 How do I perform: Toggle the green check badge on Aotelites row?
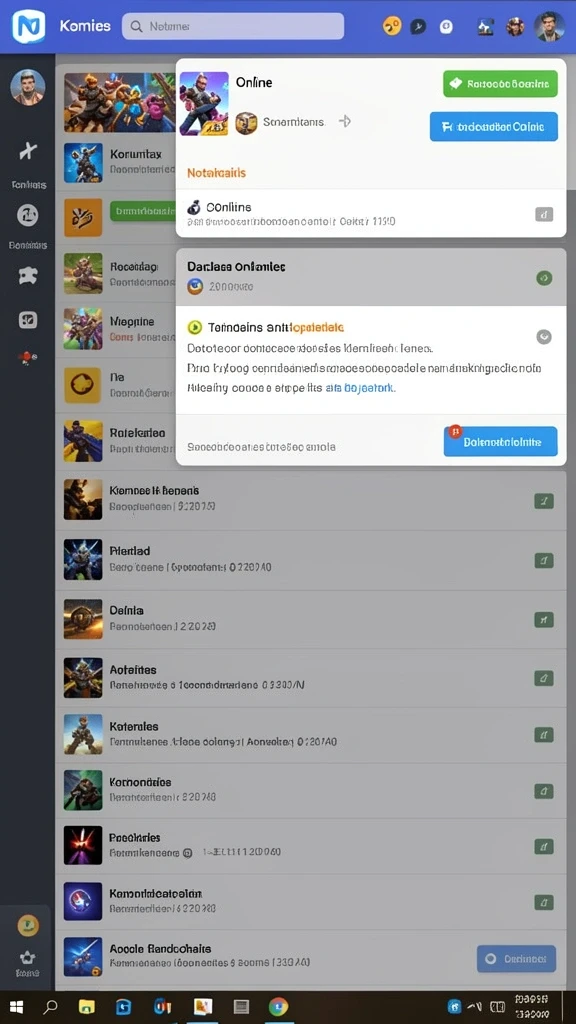544,678
